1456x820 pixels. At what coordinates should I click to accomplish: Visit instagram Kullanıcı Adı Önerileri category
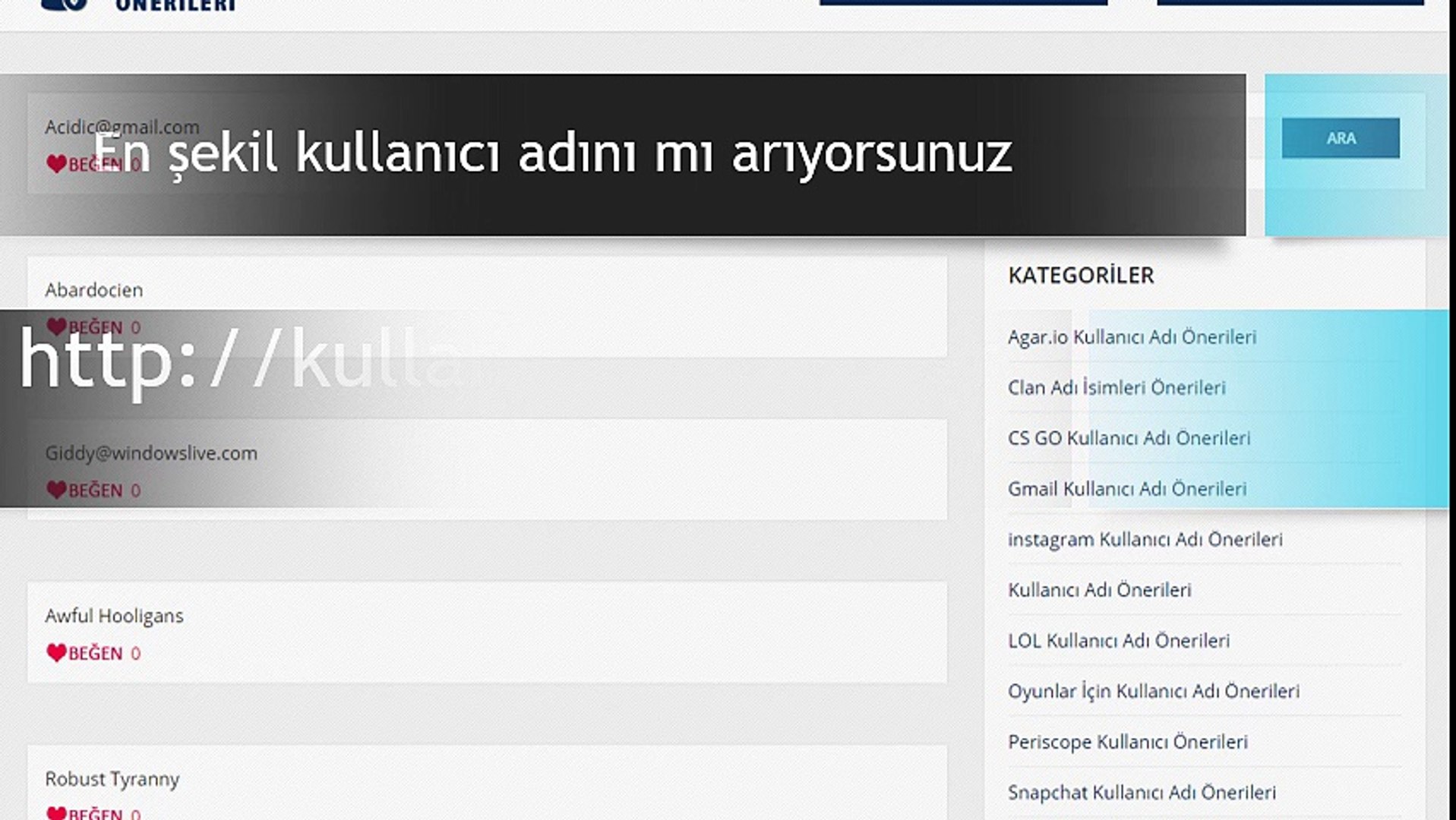(x=1145, y=539)
